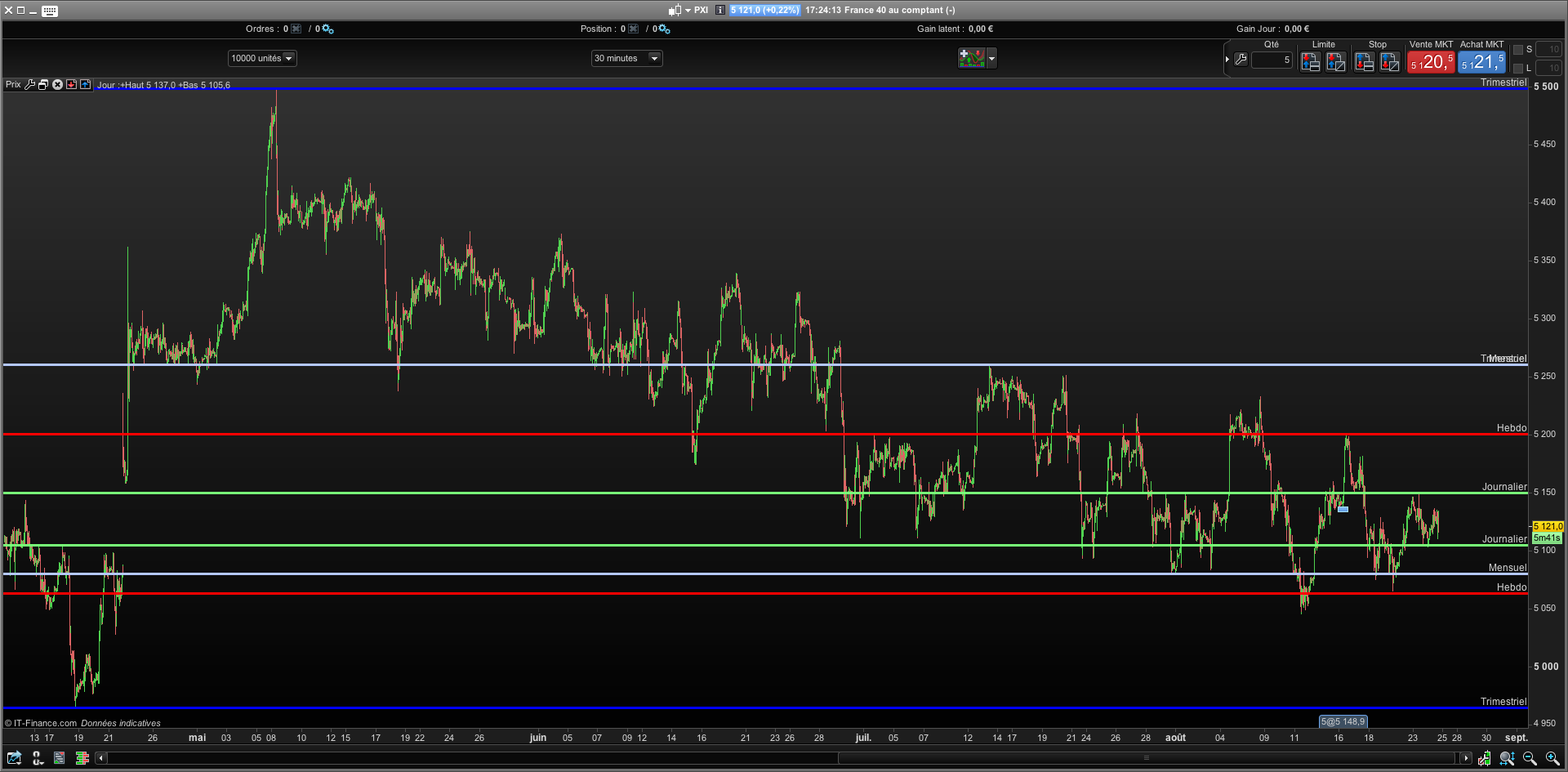This screenshot has height=772, width=1568.
Task: Open the Ordres settings gears icon
Action: pyautogui.click(x=327, y=29)
